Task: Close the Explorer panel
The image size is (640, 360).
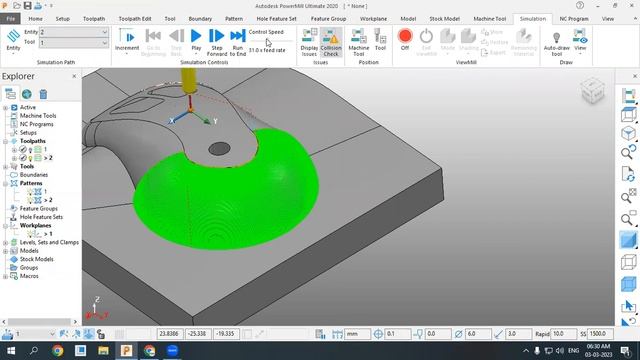Action: (74, 76)
